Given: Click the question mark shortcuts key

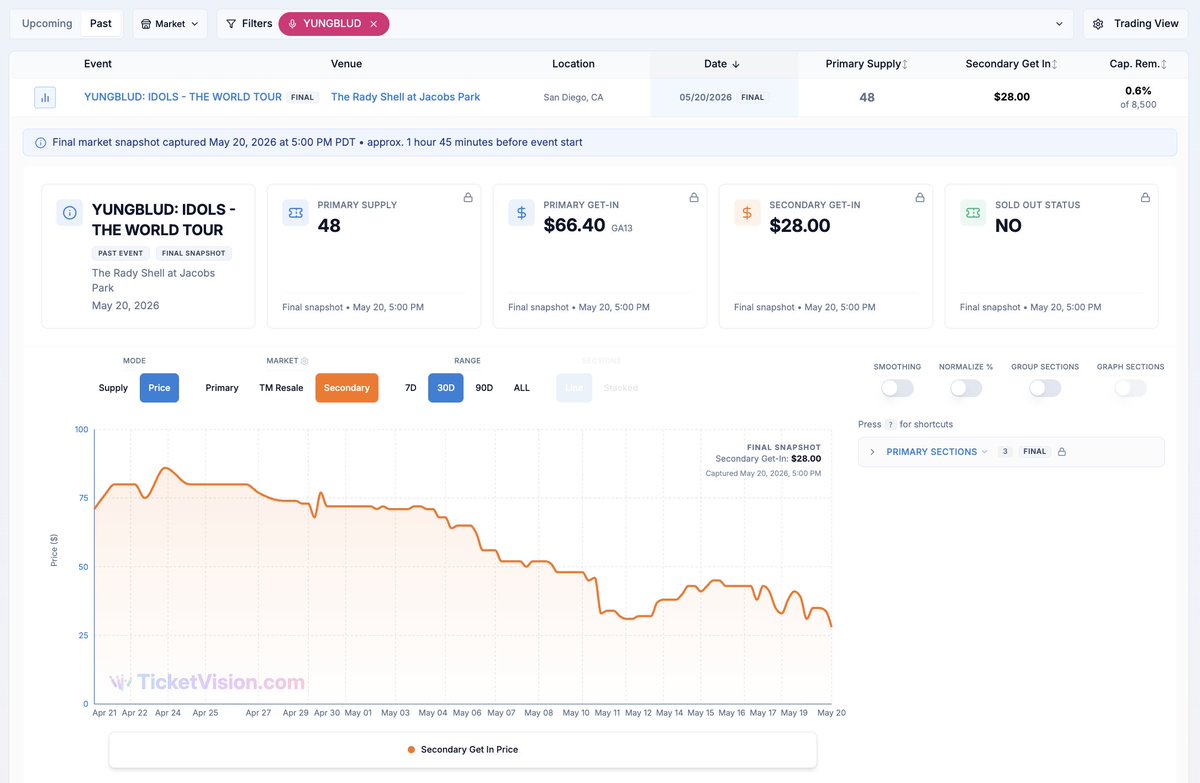Looking at the screenshot, I should click(890, 425).
